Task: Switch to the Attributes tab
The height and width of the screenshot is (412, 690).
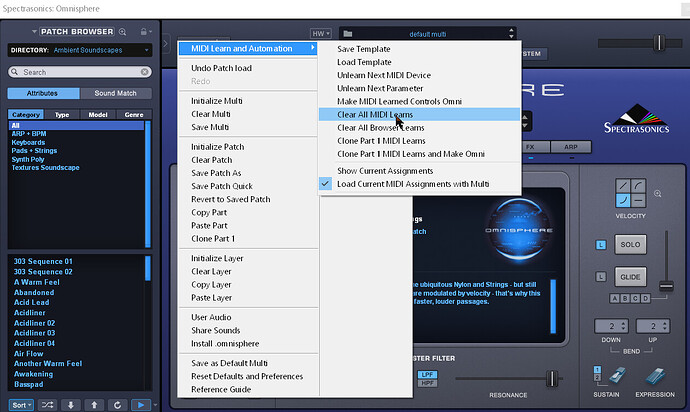Action: (44, 93)
